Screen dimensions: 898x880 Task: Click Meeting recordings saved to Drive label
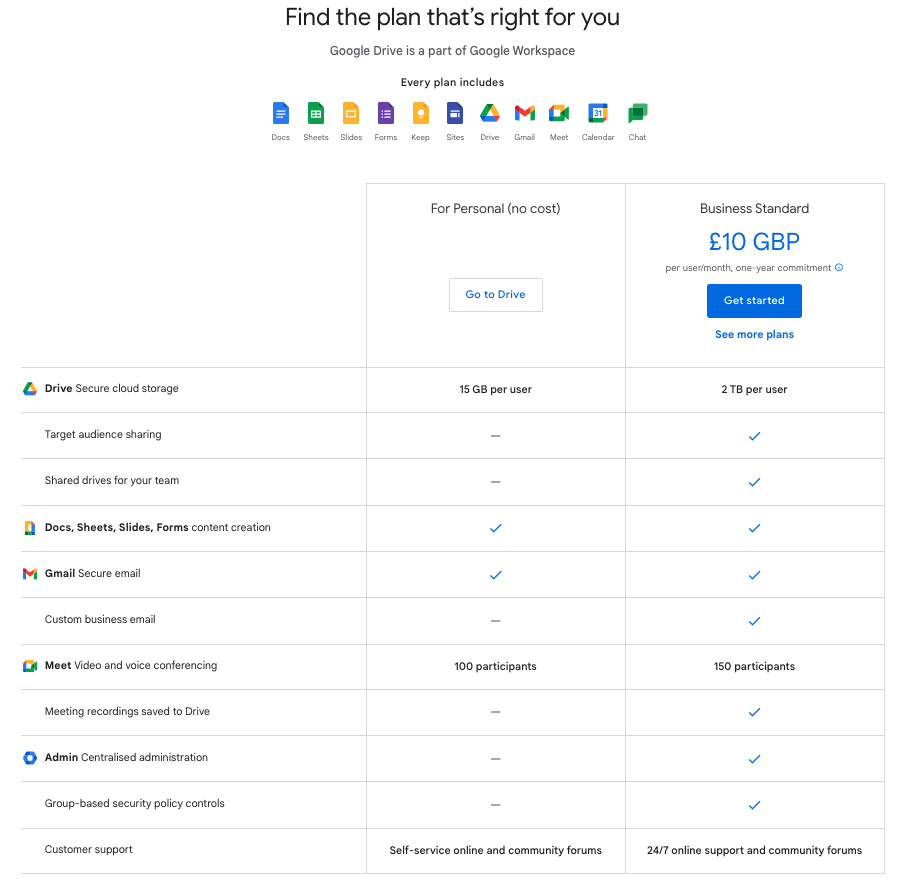[x=127, y=711]
